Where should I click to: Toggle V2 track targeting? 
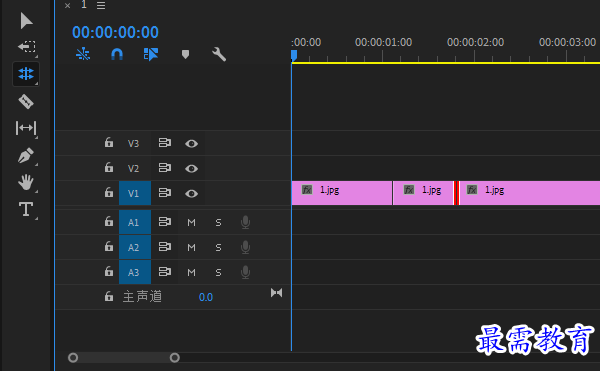click(x=134, y=168)
